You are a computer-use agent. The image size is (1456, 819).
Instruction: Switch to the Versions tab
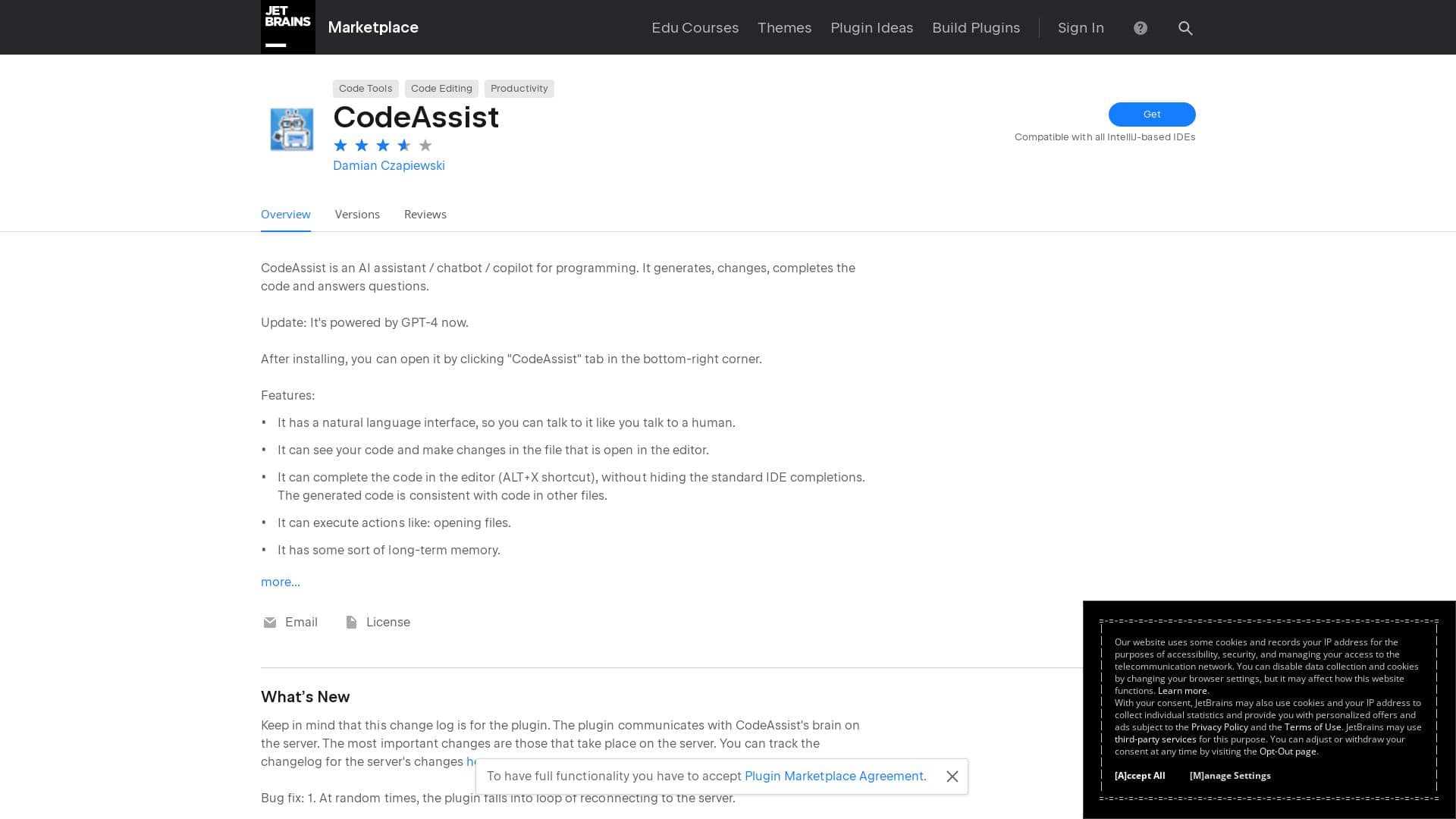(357, 215)
